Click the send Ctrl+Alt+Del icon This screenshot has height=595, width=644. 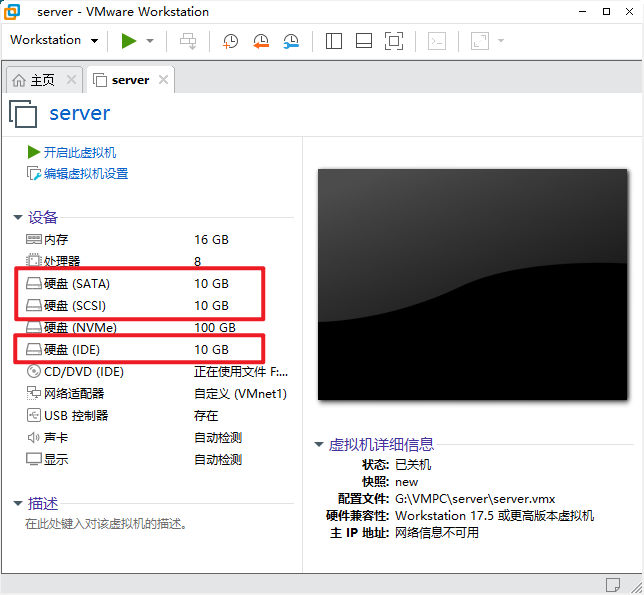click(188, 41)
